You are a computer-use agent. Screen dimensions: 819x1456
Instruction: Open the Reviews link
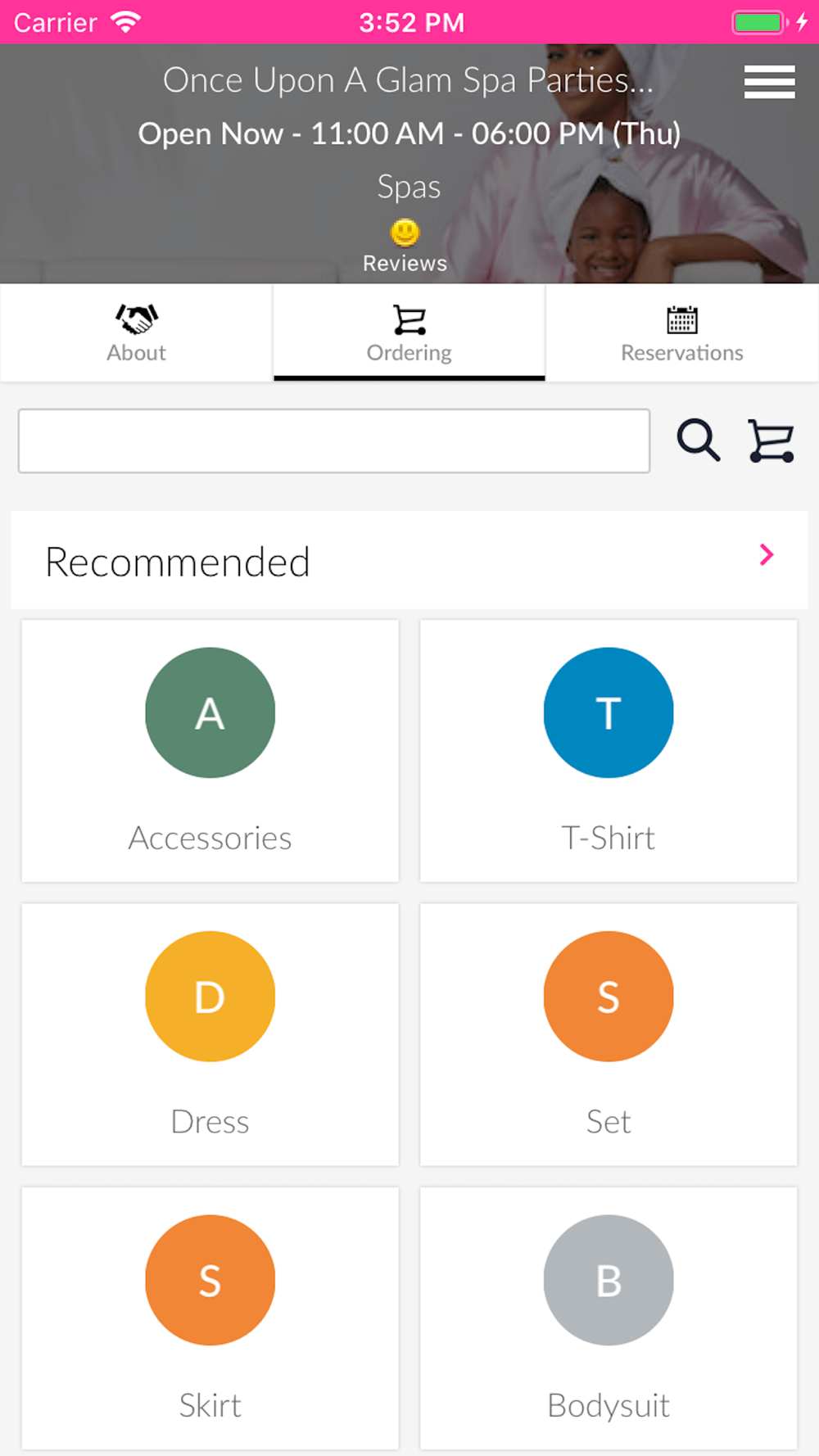(x=405, y=263)
